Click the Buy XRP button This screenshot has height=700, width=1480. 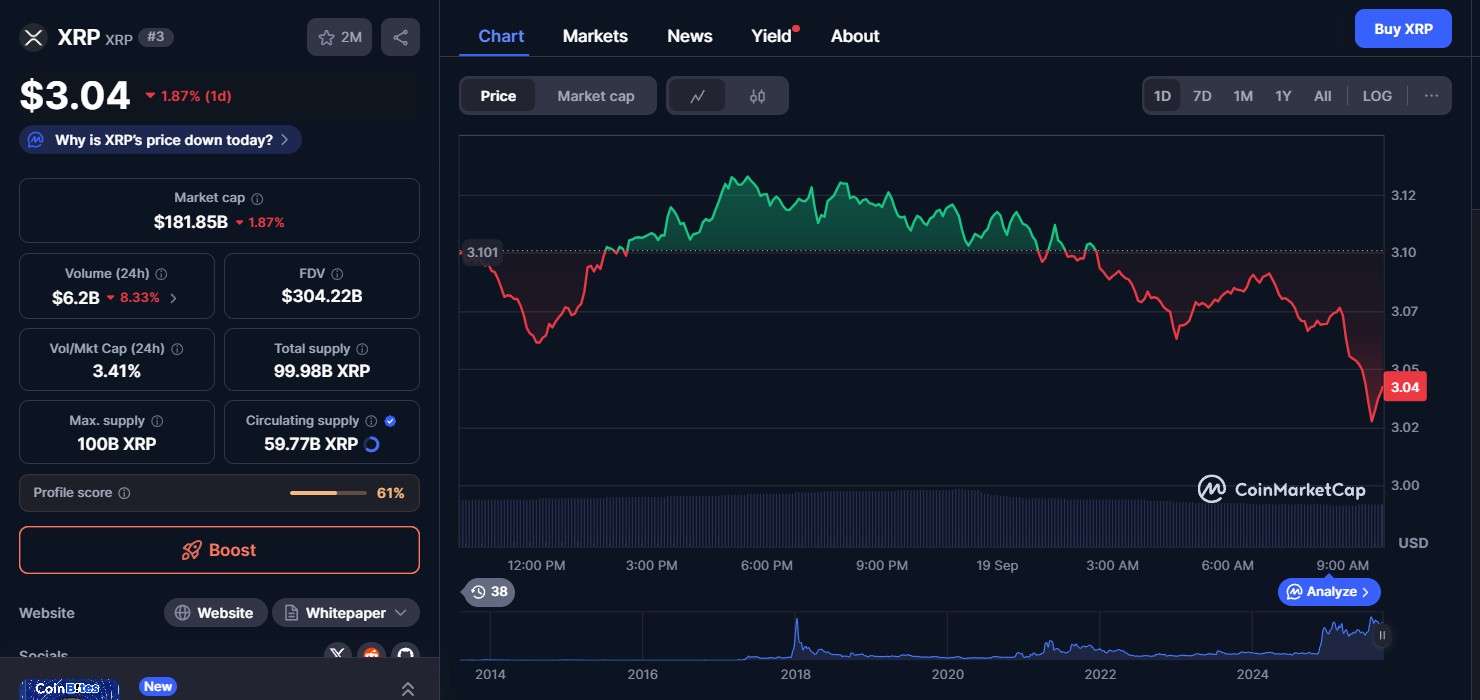(x=1402, y=29)
